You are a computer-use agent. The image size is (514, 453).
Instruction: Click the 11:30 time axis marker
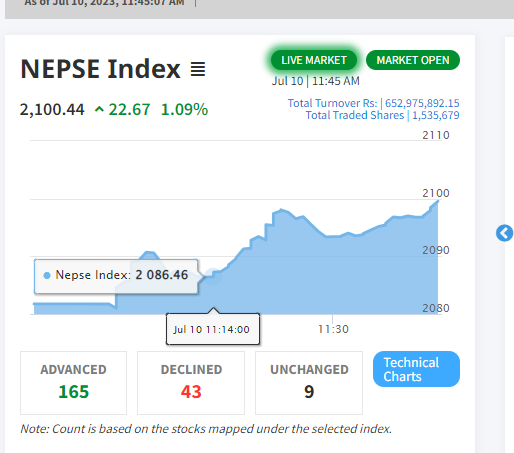(333, 329)
